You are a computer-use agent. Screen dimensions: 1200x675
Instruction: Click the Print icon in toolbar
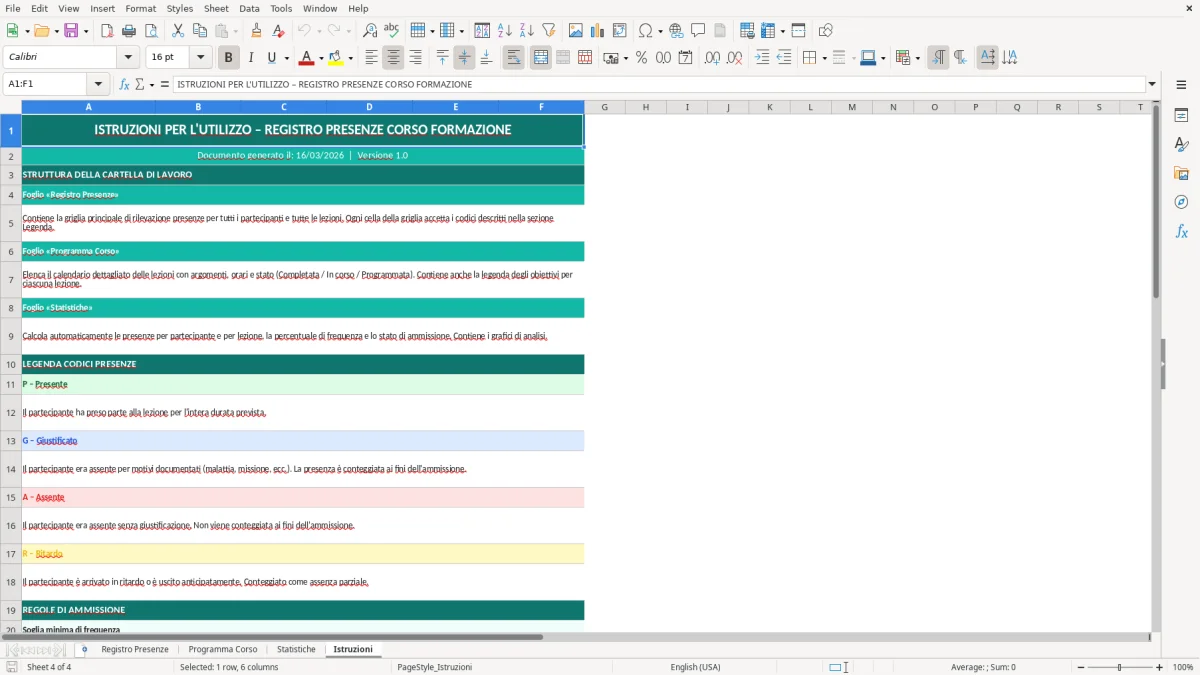click(x=129, y=31)
